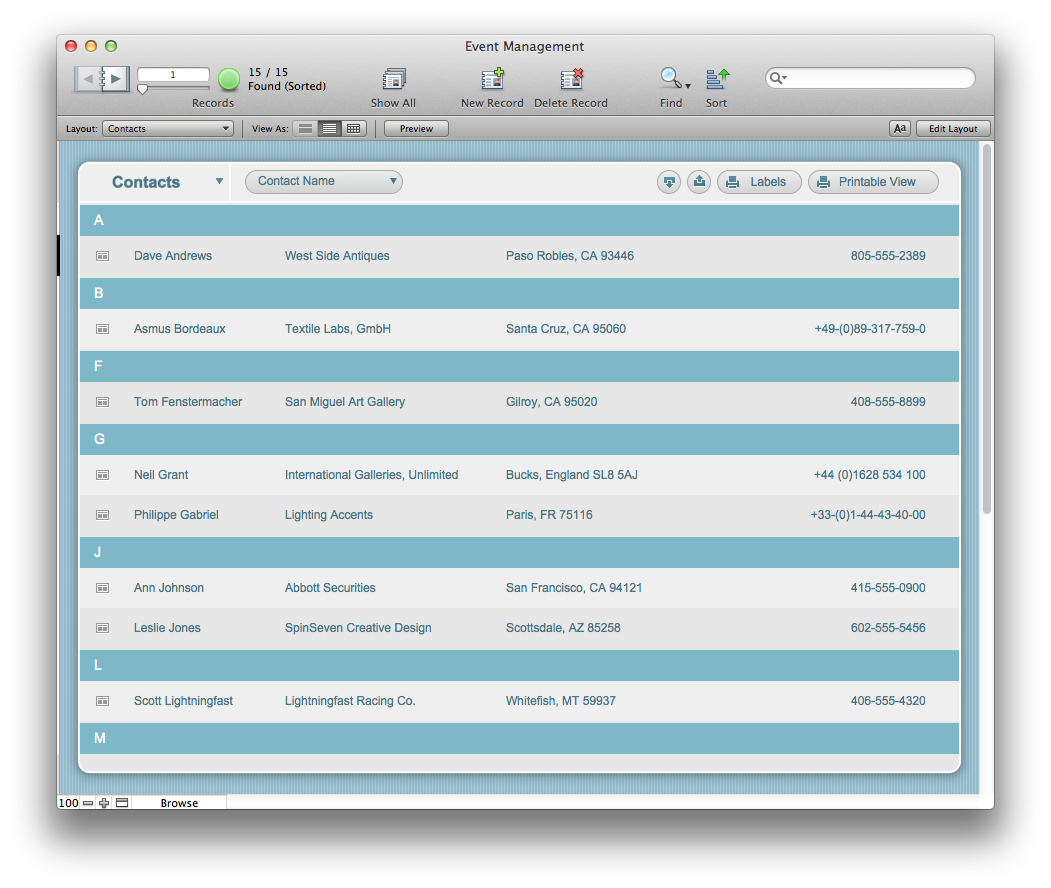This screenshot has height=888, width=1051.
Task: Create a New Record using the toolbar icon
Action: pos(492,80)
